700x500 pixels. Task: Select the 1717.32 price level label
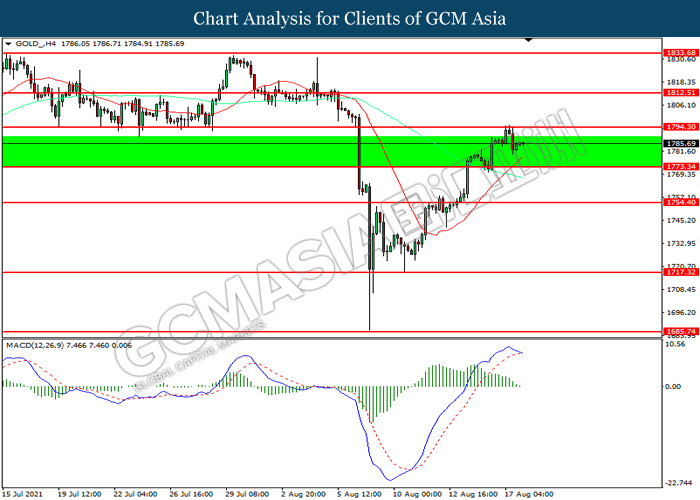tap(681, 272)
